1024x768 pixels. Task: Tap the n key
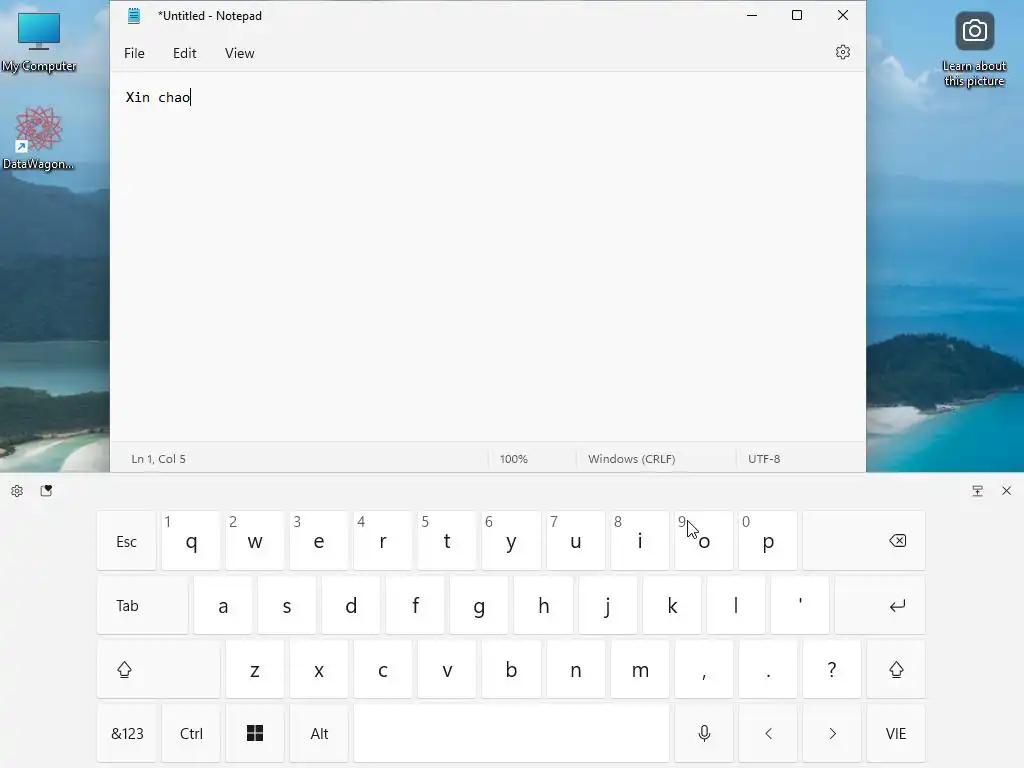pyautogui.click(x=575, y=669)
